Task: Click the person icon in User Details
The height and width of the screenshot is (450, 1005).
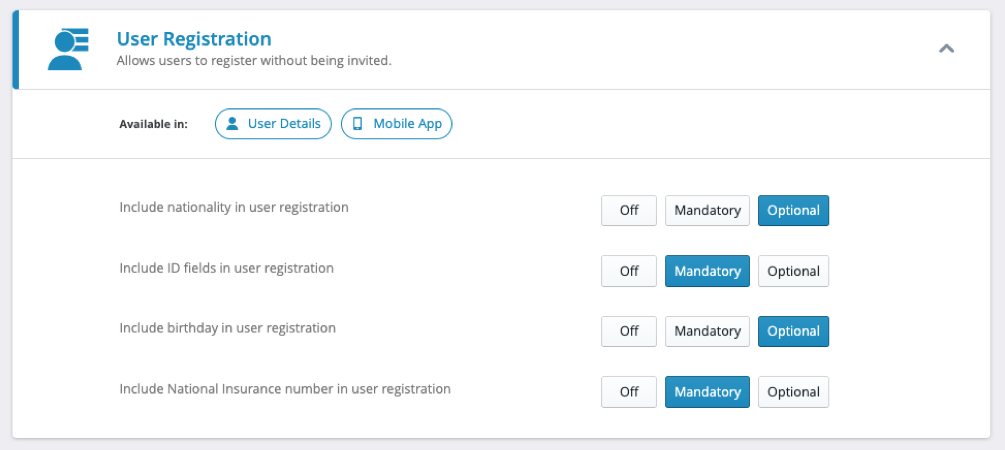Action: point(232,124)
